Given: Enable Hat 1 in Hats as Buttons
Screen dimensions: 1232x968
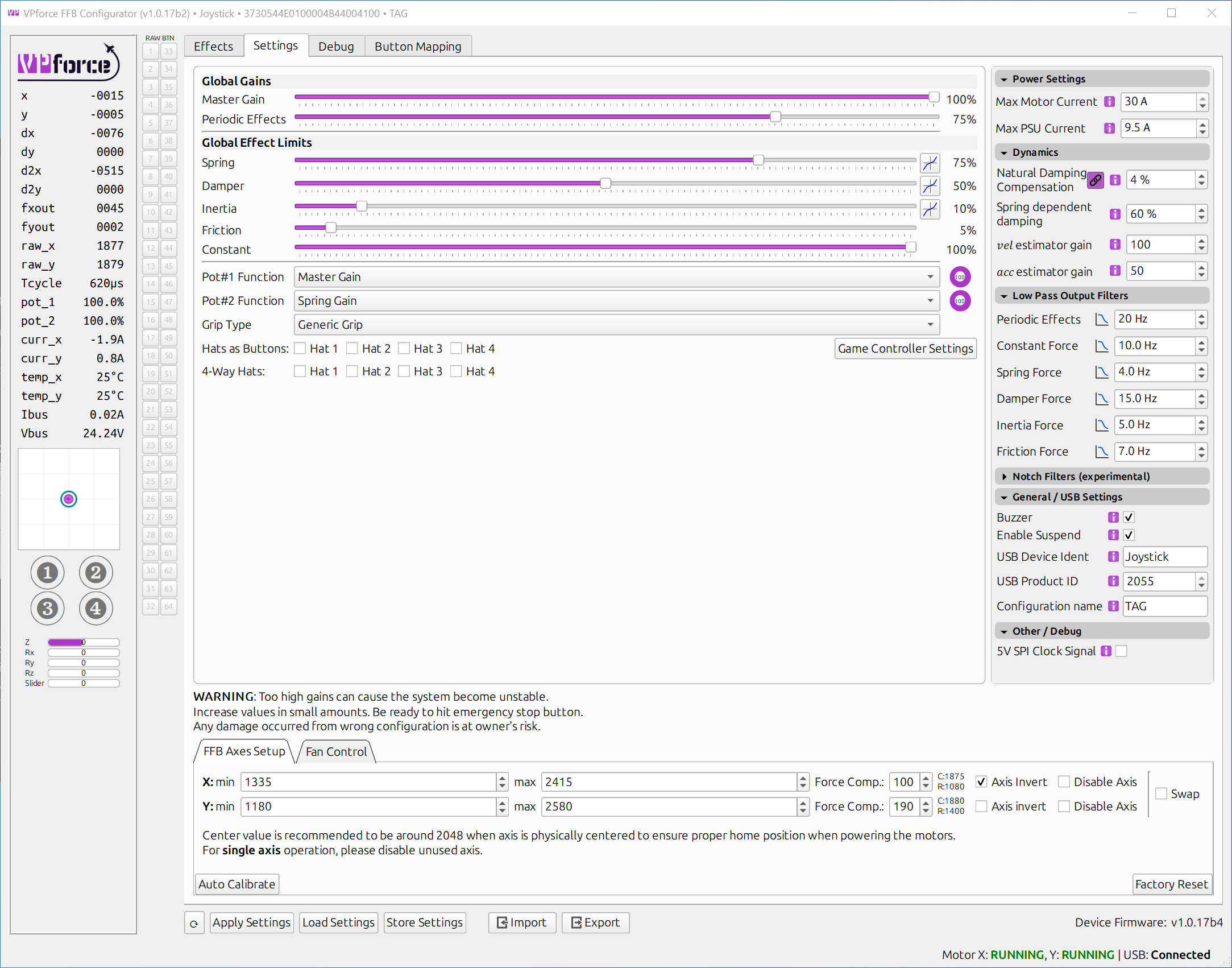Looking at the screenshot, I should click(300, 348).
